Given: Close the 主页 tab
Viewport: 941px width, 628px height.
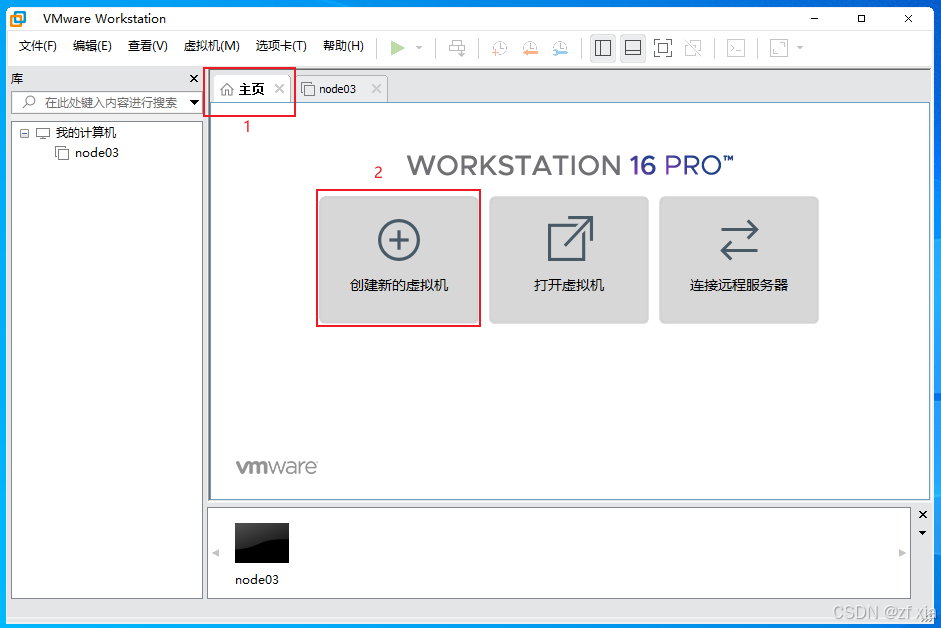Looking at the screenshot, I should point(279,89).
